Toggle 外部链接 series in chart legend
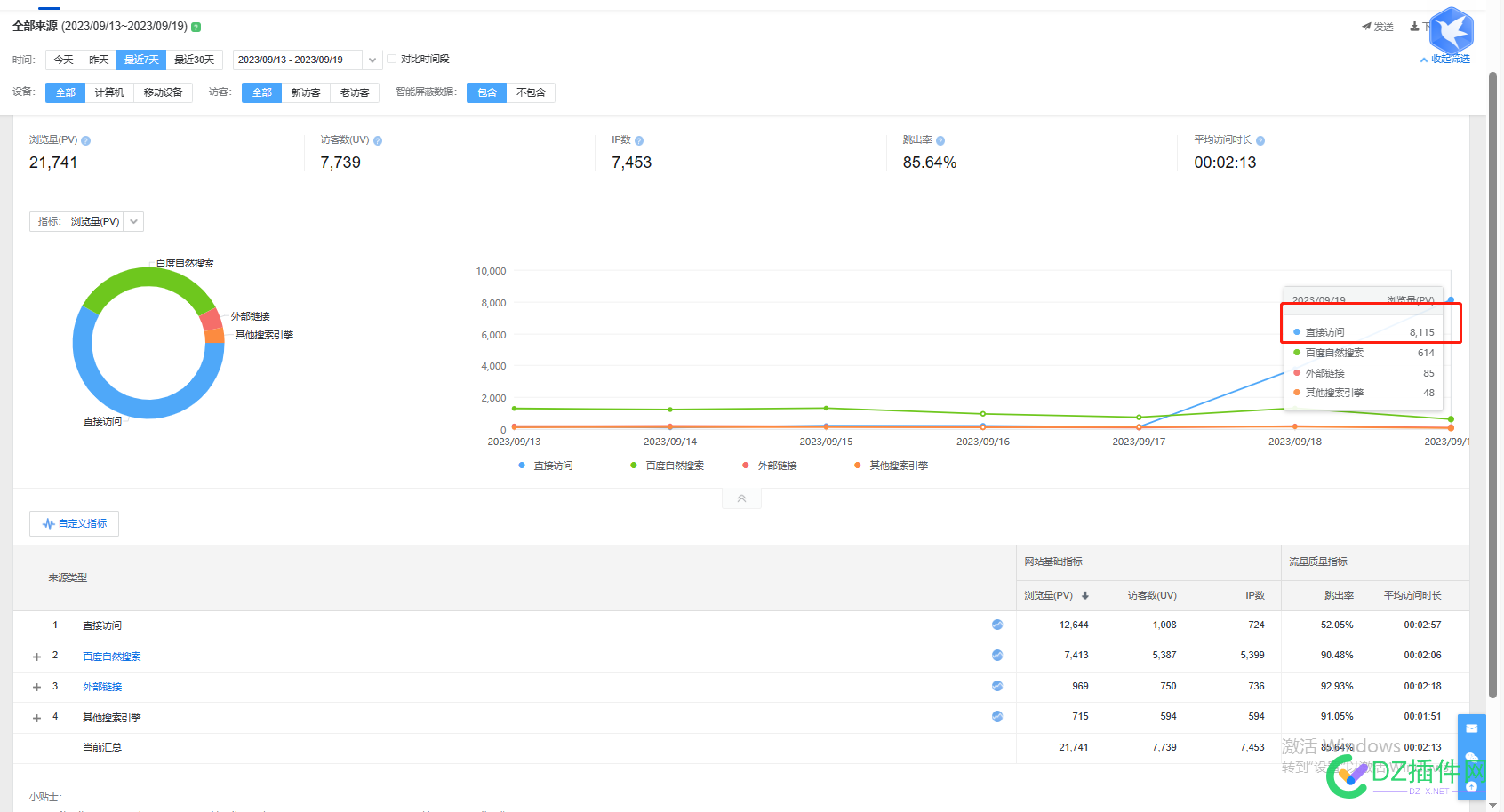The height and width of the screenshot is (812, 1504). click(769, 466)
